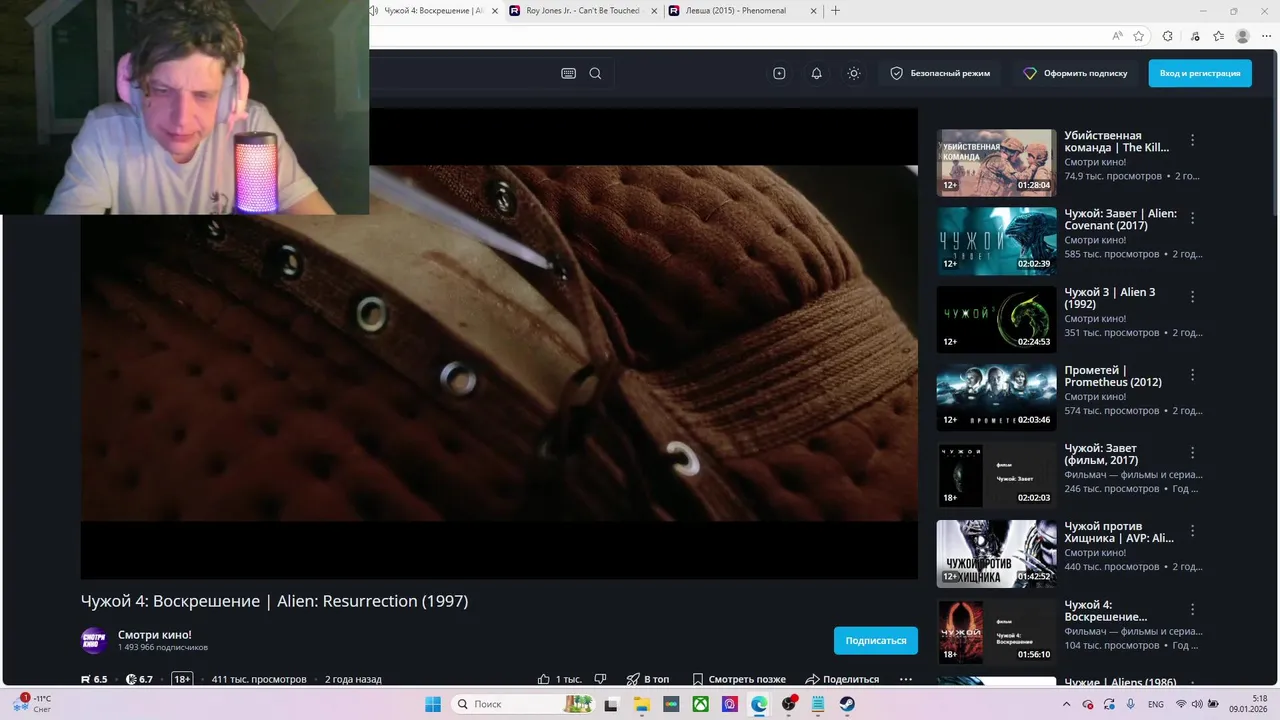Open the browser favorites list icon
Screen dimensions: 1280x720
pyautogui.click(x=1218, y=36)
